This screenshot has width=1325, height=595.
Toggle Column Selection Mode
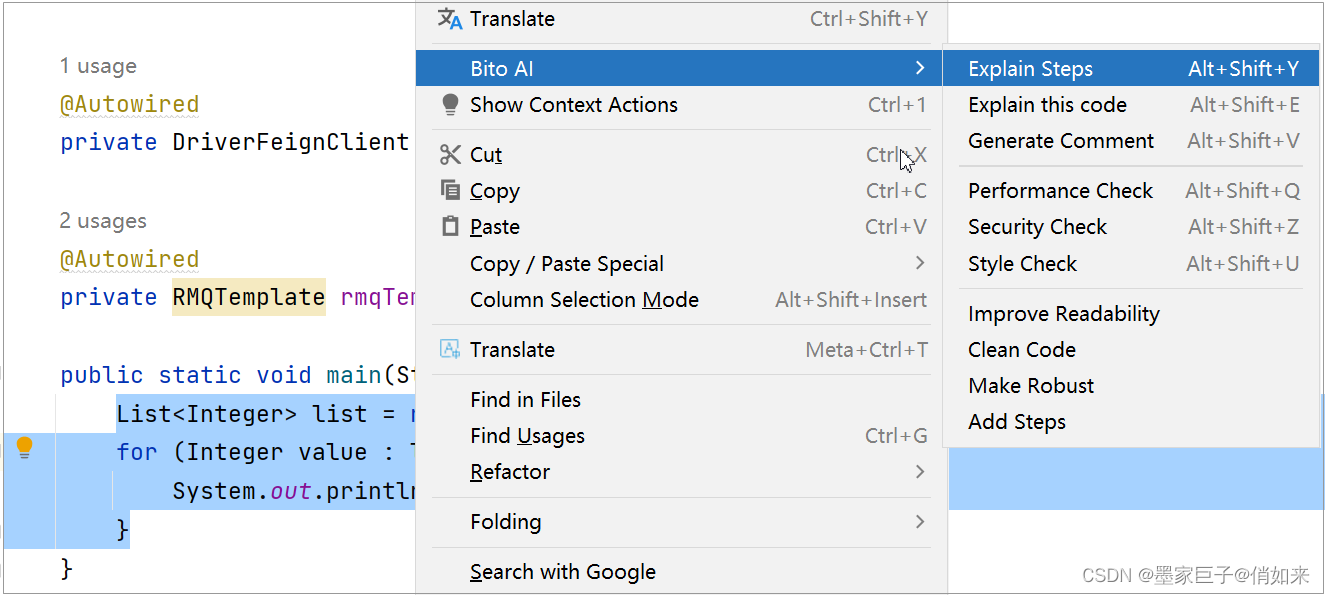click(584, 300)
